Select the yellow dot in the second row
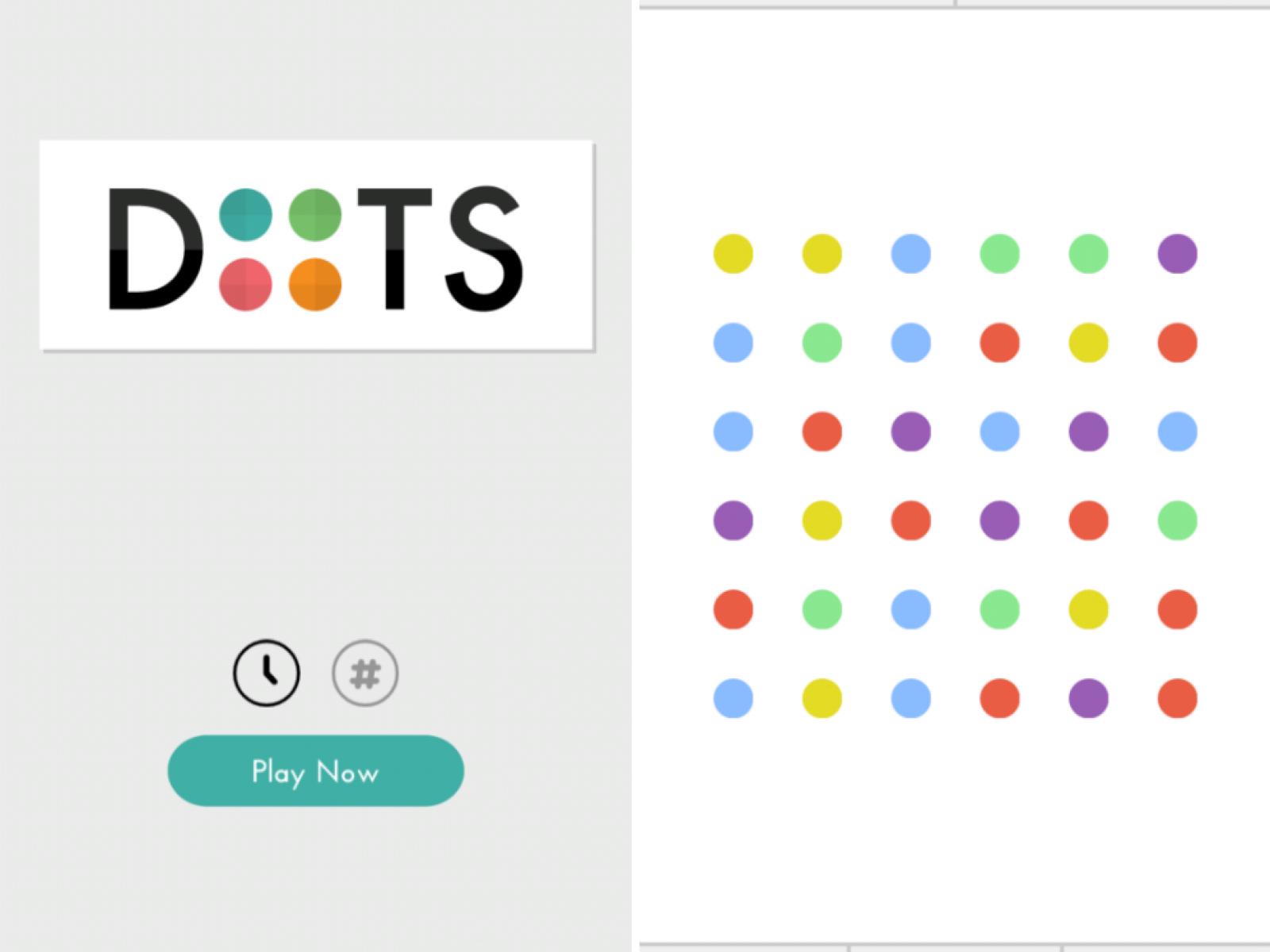 pos(1088,343)
